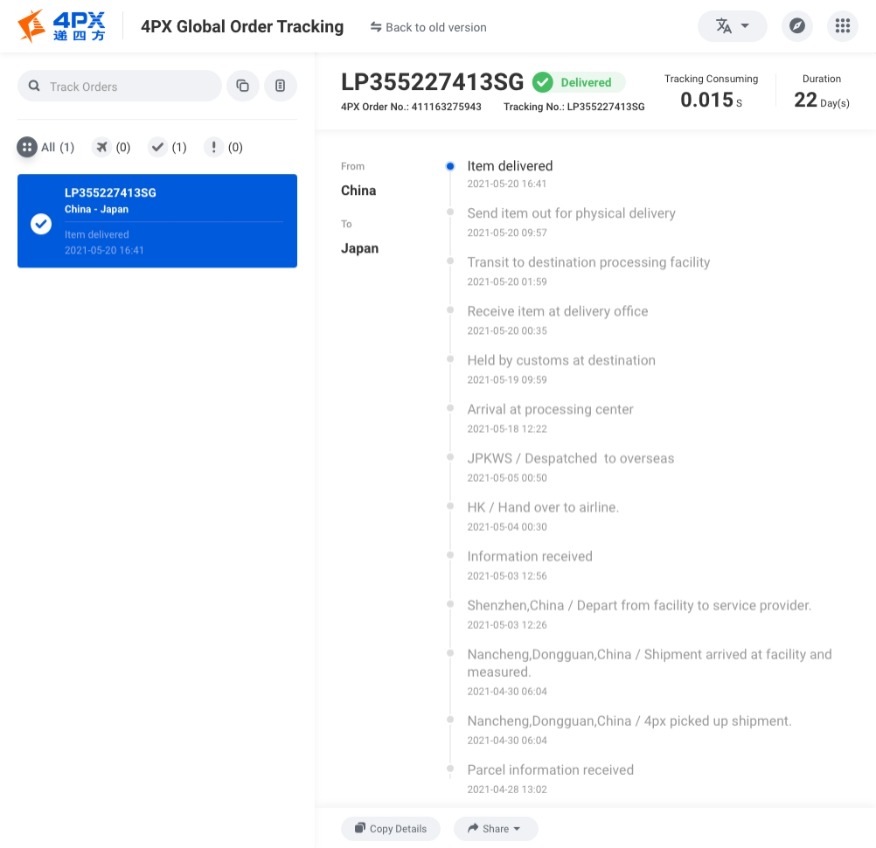Click the 2021-05-19 09:59 timestamp

(507, 380)
